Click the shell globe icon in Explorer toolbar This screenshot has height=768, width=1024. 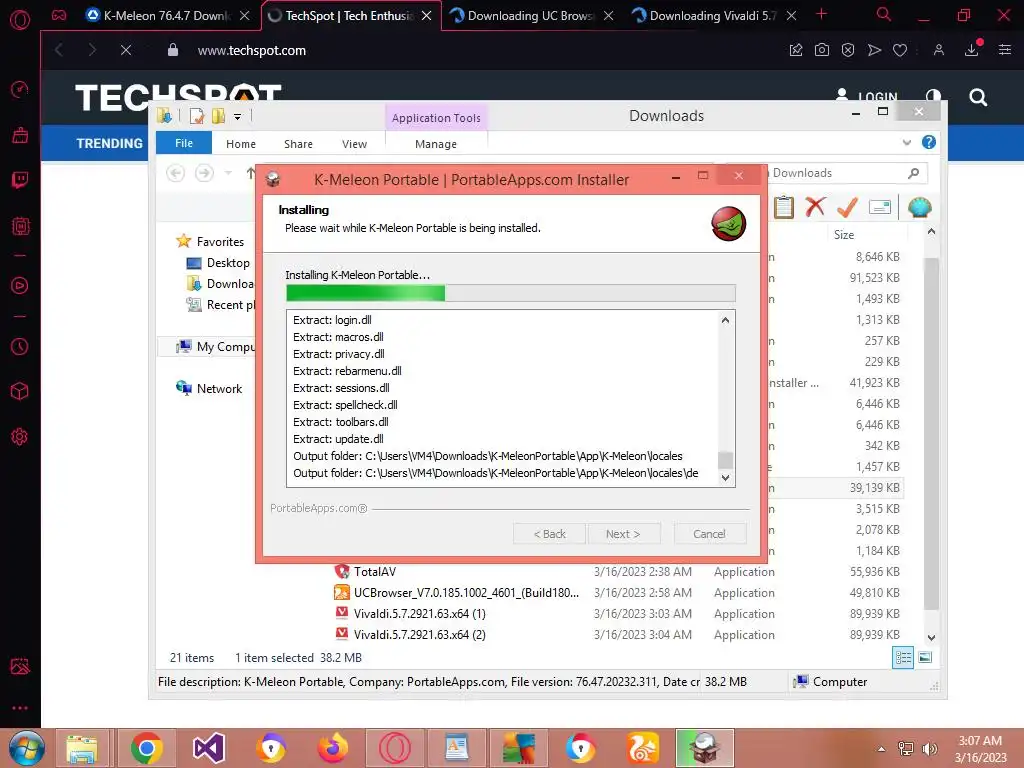pyautogui.click(x=920, y=207)
